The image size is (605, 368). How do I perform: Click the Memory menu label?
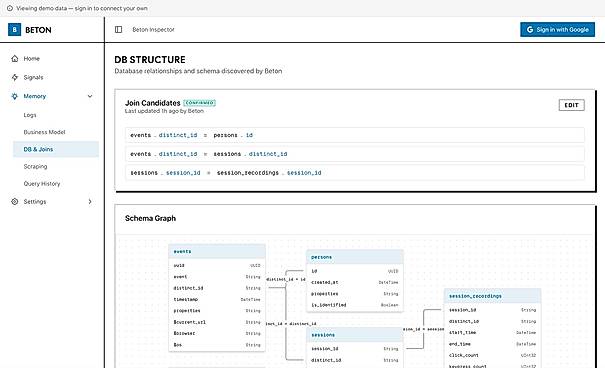[35, 96]
